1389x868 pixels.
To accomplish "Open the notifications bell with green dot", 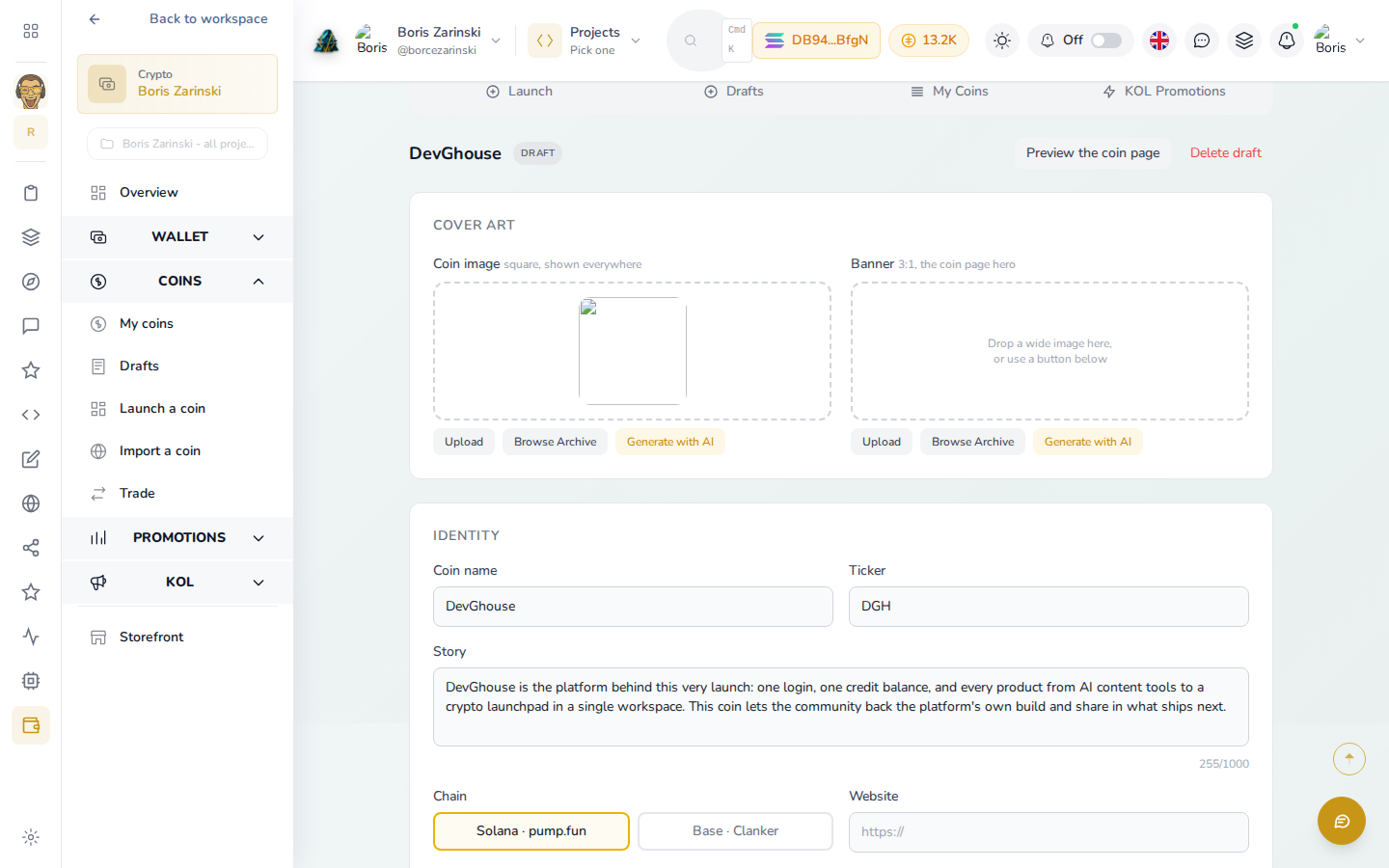I will tap(1287, 41).
